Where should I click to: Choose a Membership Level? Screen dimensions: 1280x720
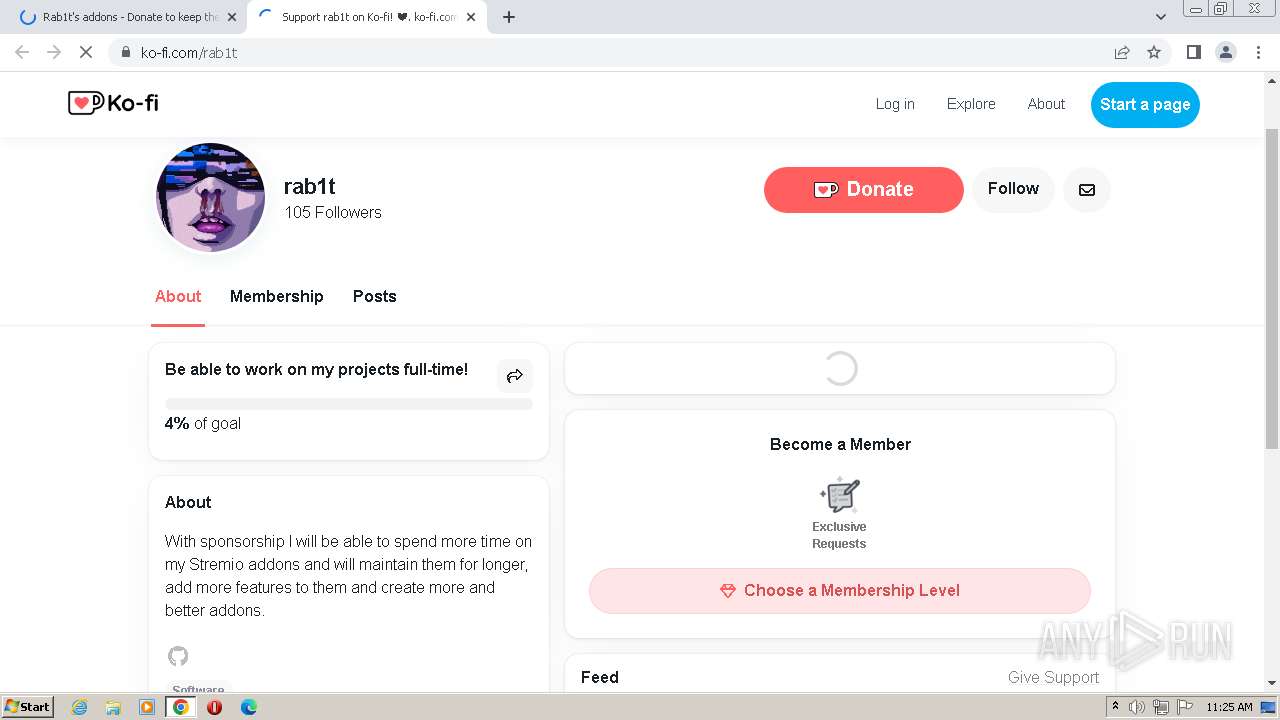pyautogui.click(x=839, y=591)
